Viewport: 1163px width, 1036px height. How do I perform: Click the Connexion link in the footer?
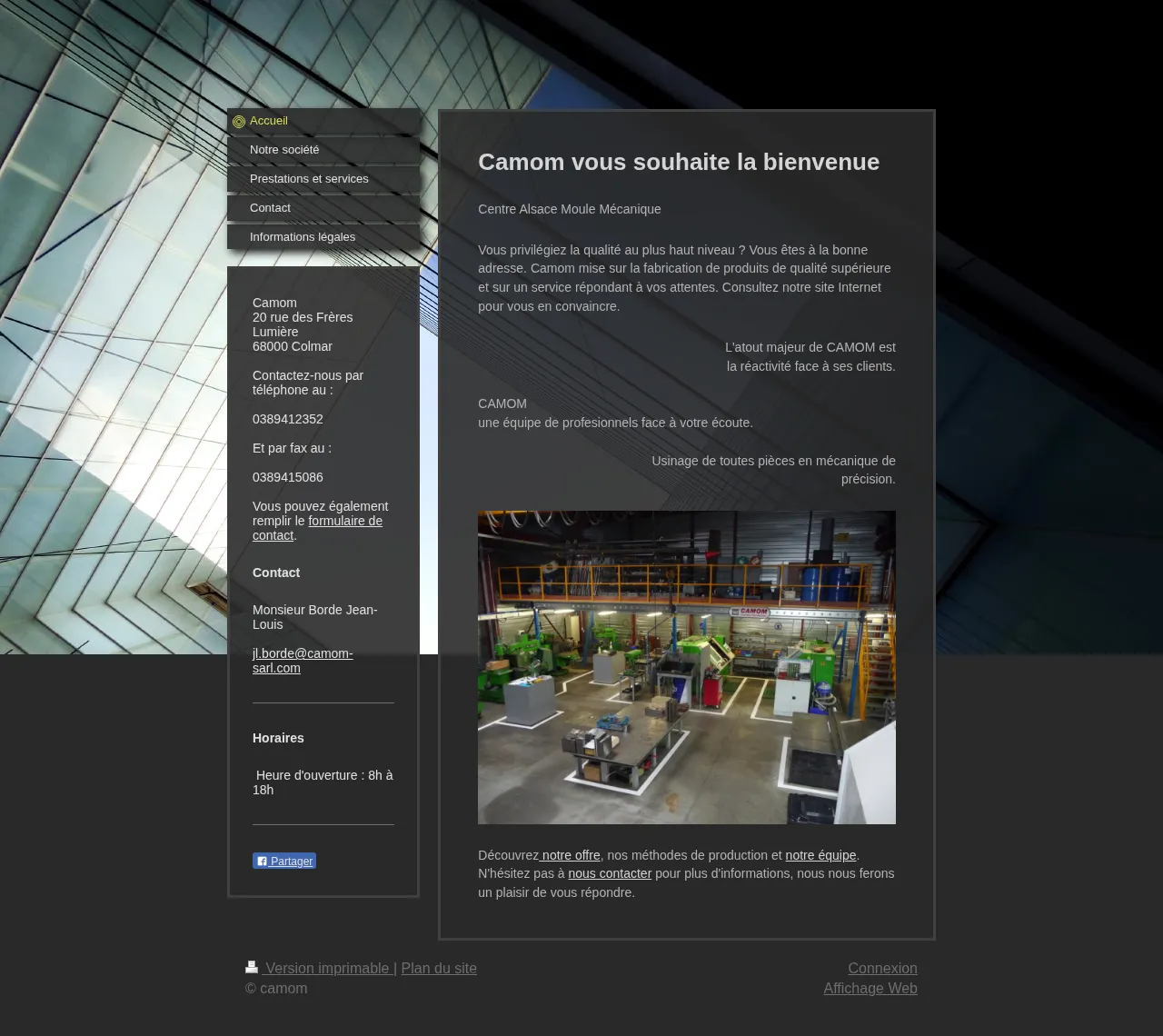pos(882,969)
